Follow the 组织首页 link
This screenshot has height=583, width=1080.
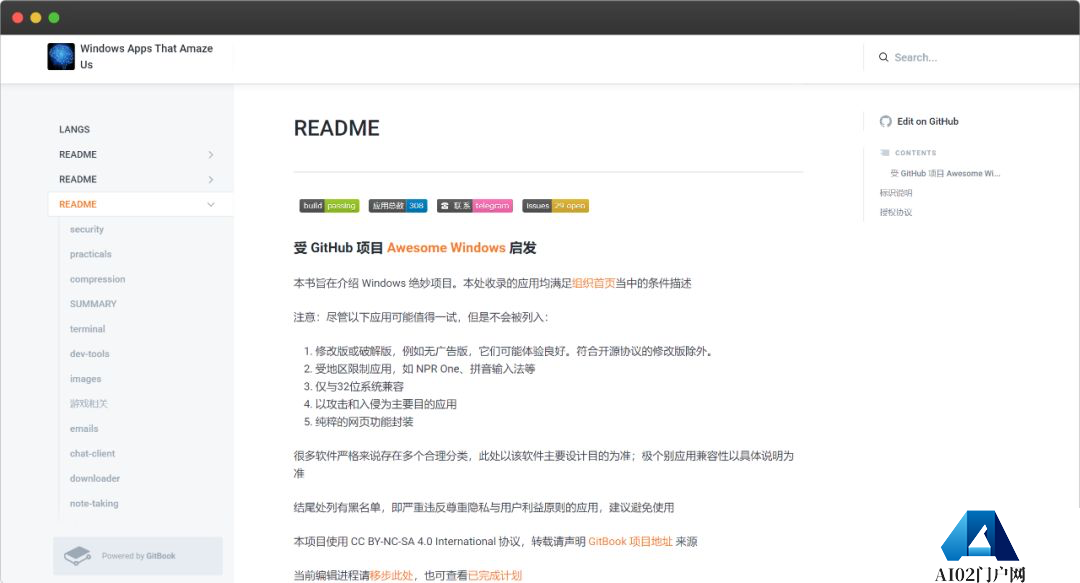(x=594, y=283)
